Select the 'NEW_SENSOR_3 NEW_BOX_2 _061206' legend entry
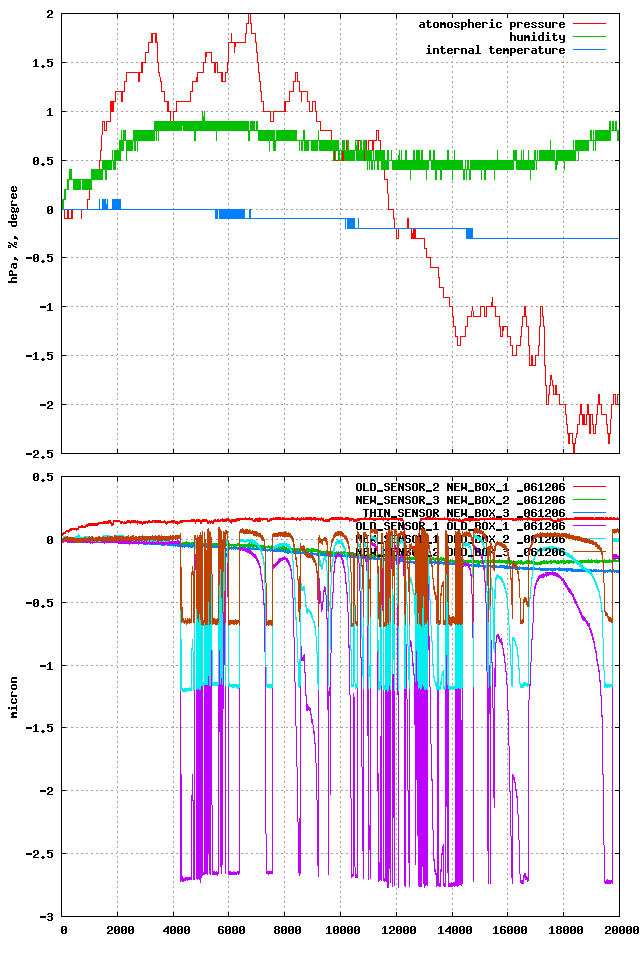Image resolution: width=640 pixels, height=960 pixels. (460, 500)
